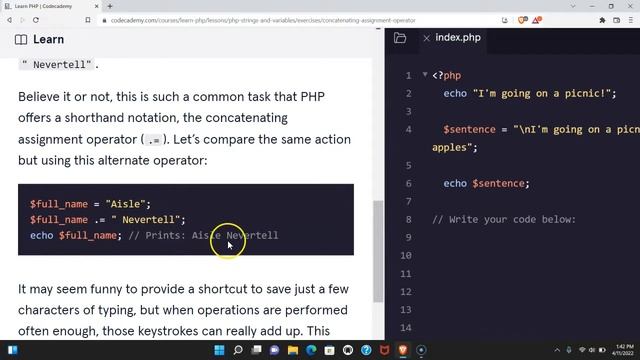This screenshot has width=640, height=360.
Task: Open the Brave wallet icon
Action: tap(617, 20)
